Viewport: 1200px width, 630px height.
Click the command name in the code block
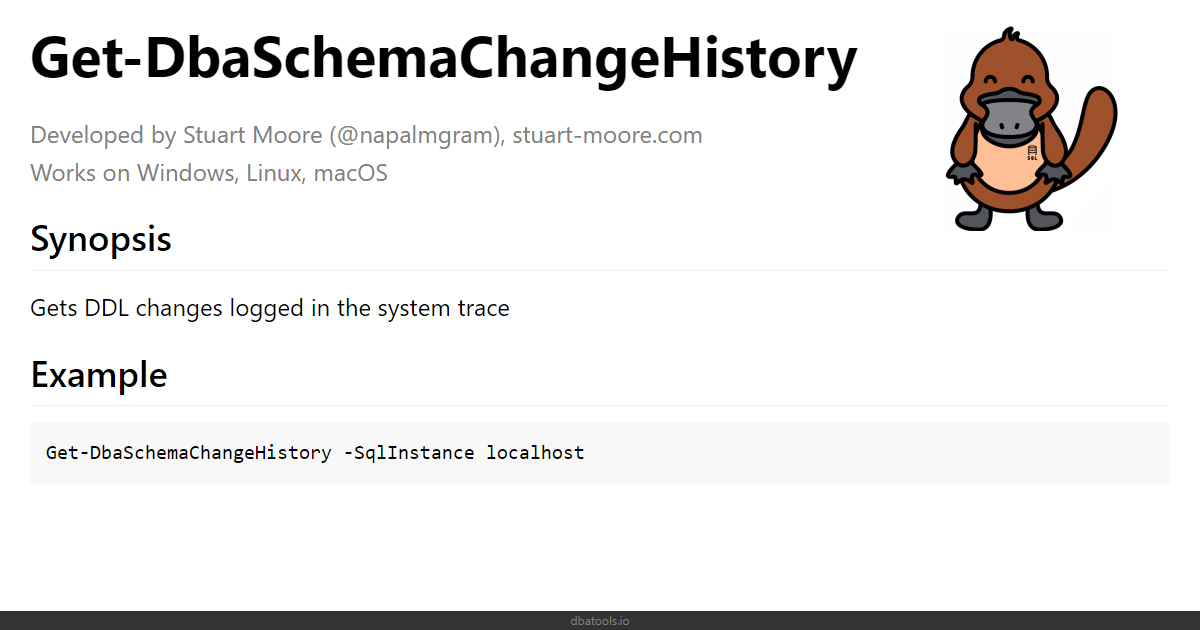point(188,452)
